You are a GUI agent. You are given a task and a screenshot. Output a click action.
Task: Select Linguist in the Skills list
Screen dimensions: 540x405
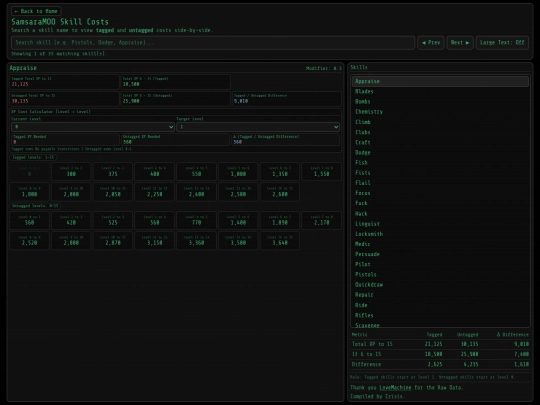pyautogui.click(x=440, y=224)
